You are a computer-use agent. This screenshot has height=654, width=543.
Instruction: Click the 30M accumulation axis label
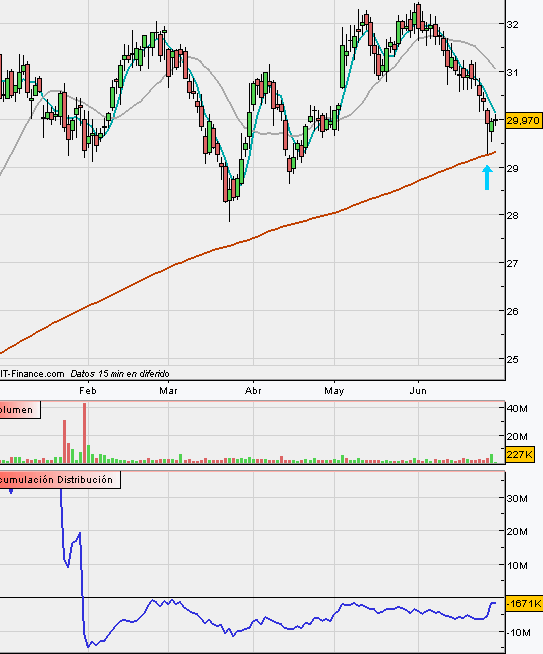[517, 498]
